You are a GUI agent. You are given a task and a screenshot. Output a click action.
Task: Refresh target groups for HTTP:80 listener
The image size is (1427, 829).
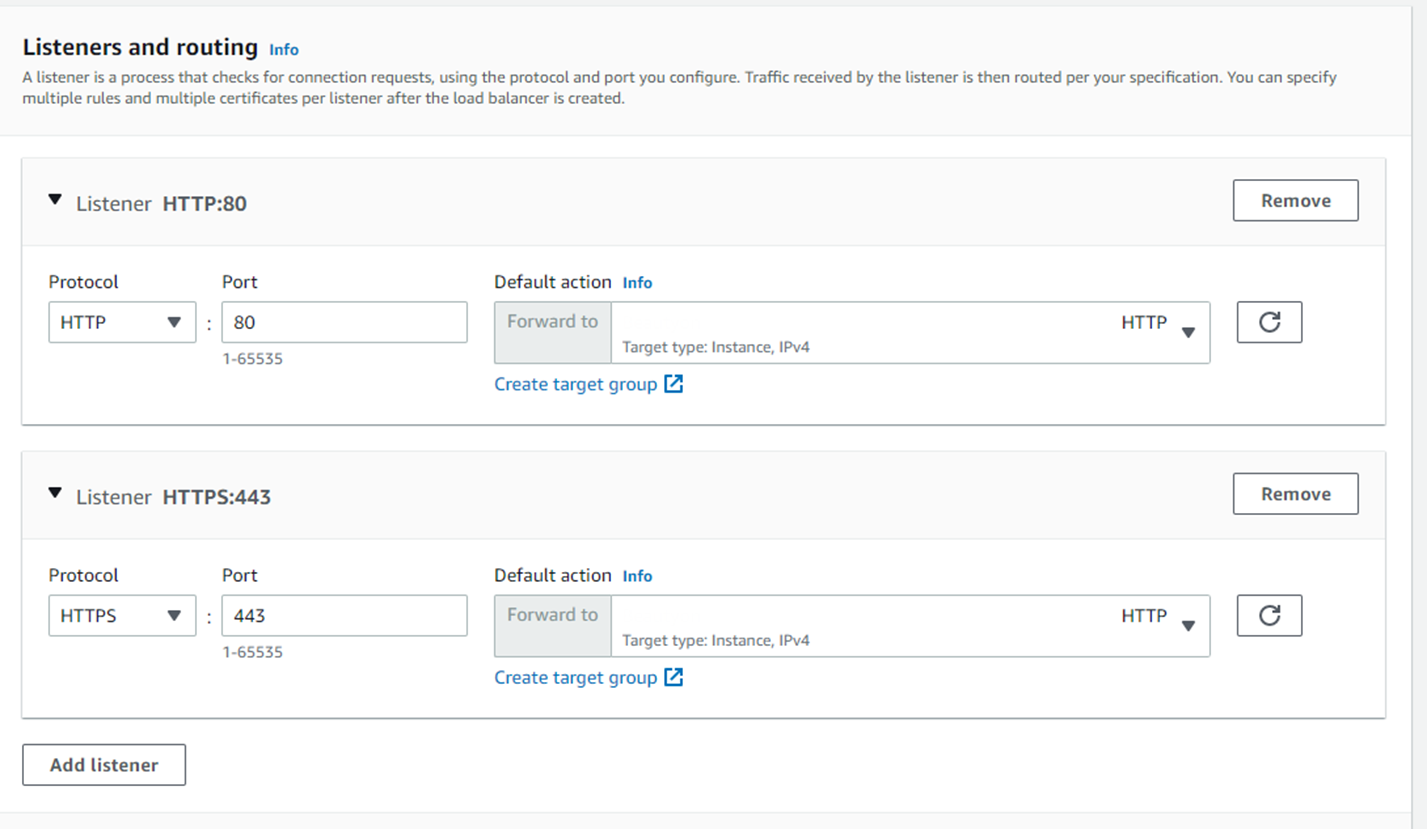[x=1269, y=322]
